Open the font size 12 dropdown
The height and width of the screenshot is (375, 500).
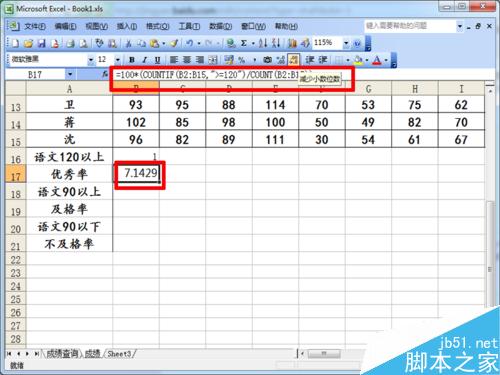117,60
